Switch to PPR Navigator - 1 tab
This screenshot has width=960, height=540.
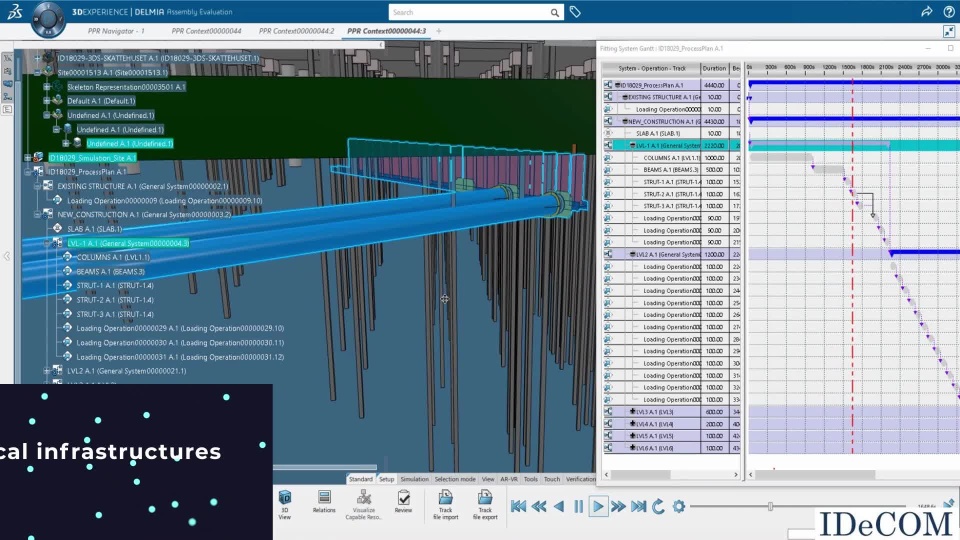[x=115, y=31]
